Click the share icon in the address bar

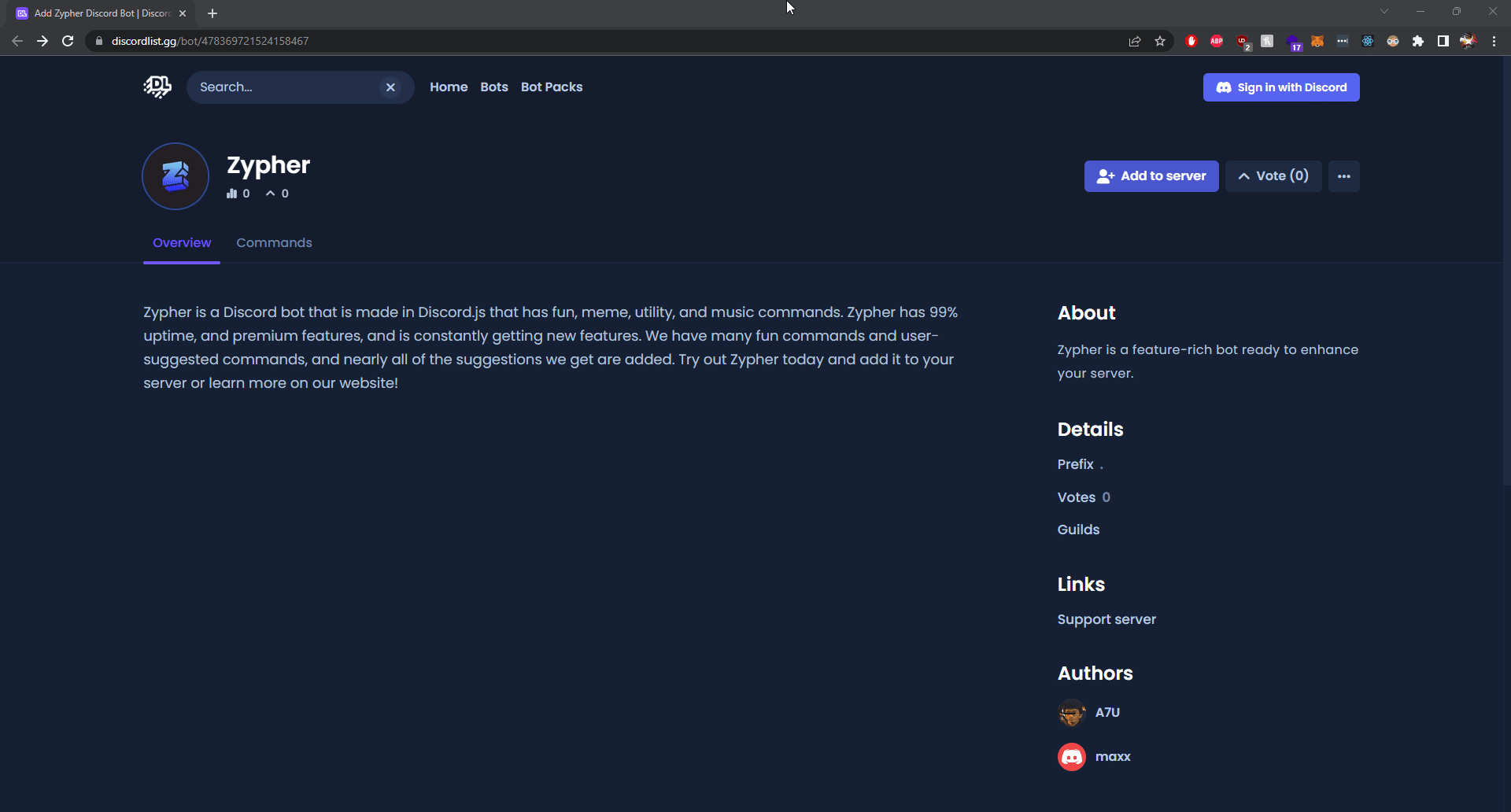pos(1135,41)
